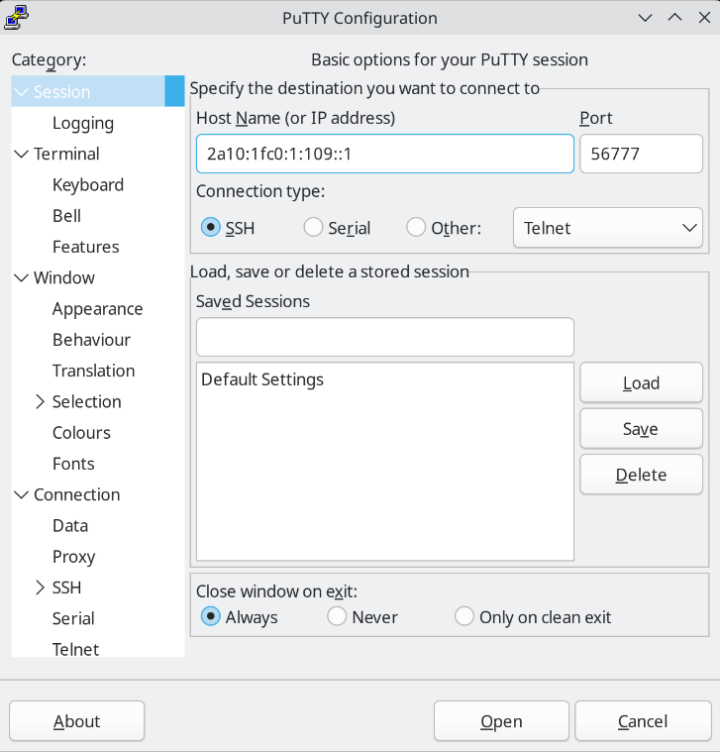Choose Never for close window on exit
Viewport: 720px width, 752px height.
(x=337, y=616)
